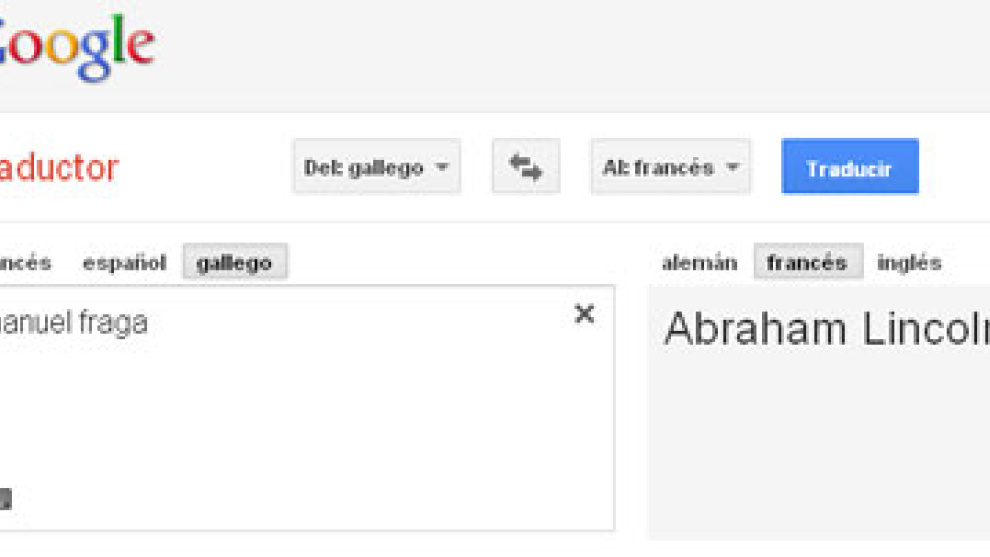Click the red Traductor title link
Screen dimensions: 990x557
tap(58, 168)
